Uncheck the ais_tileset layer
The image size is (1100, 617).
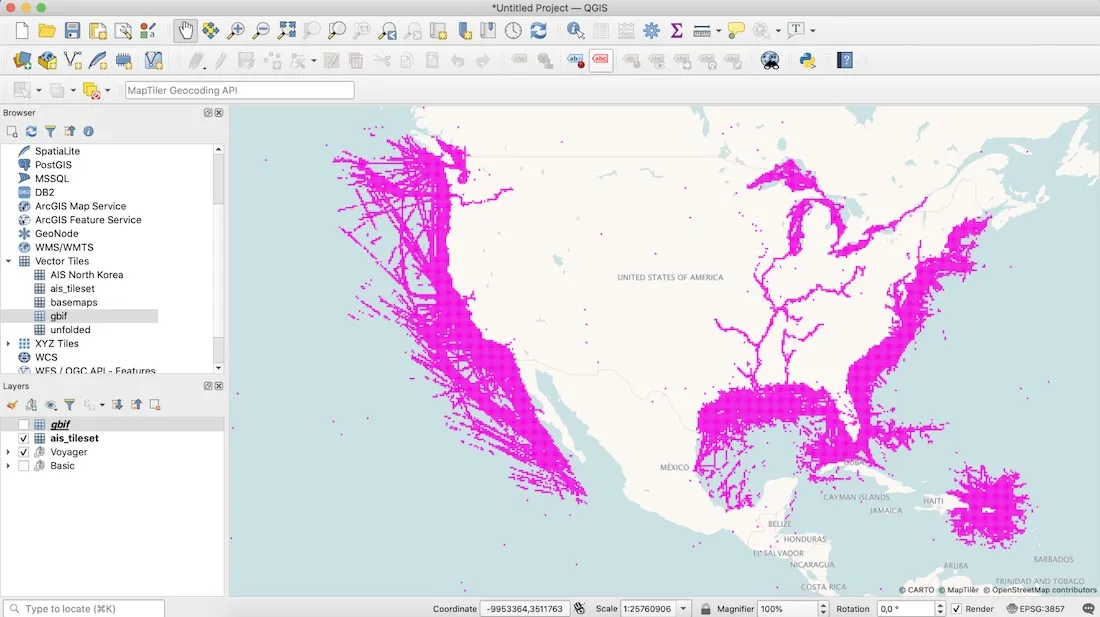tap(24, 438)
